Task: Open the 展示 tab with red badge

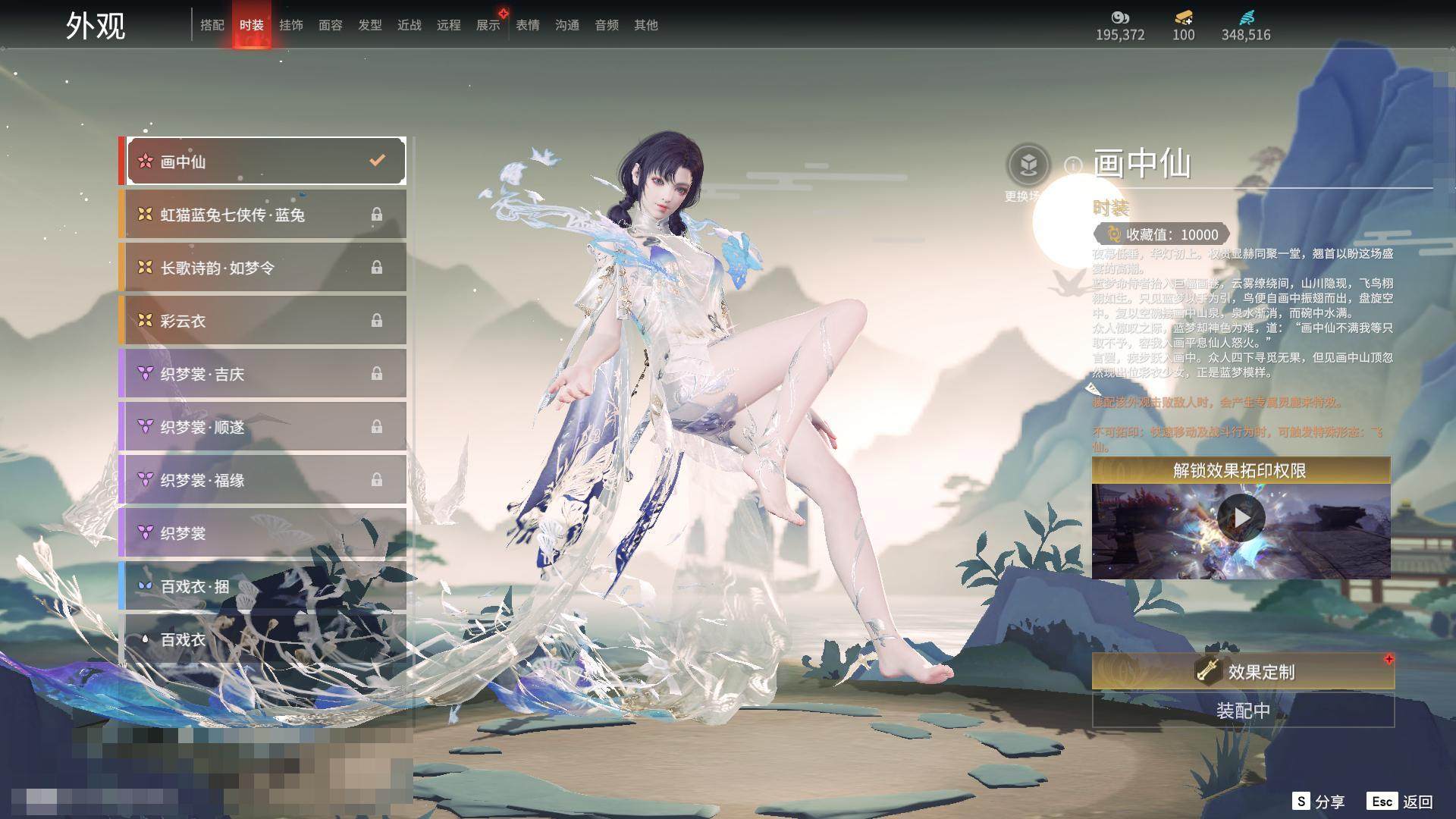Action: point(488,25)
